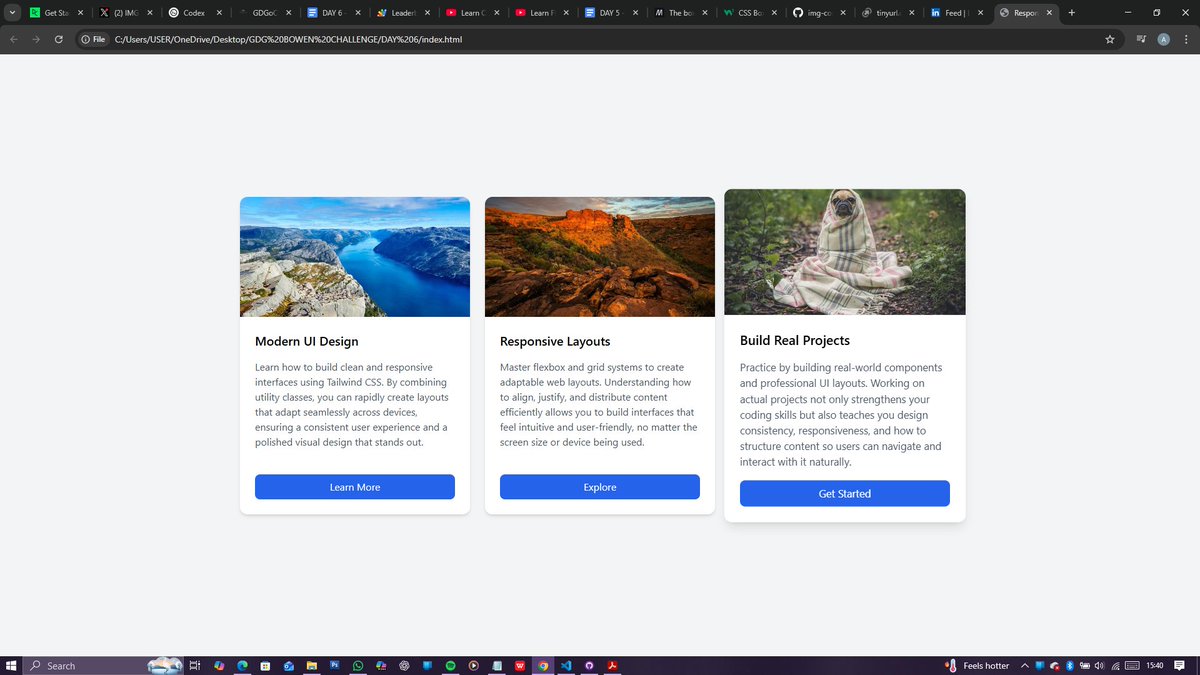Open Spotify from the taskbar
This screenshot has width=1200, height=675.
click(451, 665)
